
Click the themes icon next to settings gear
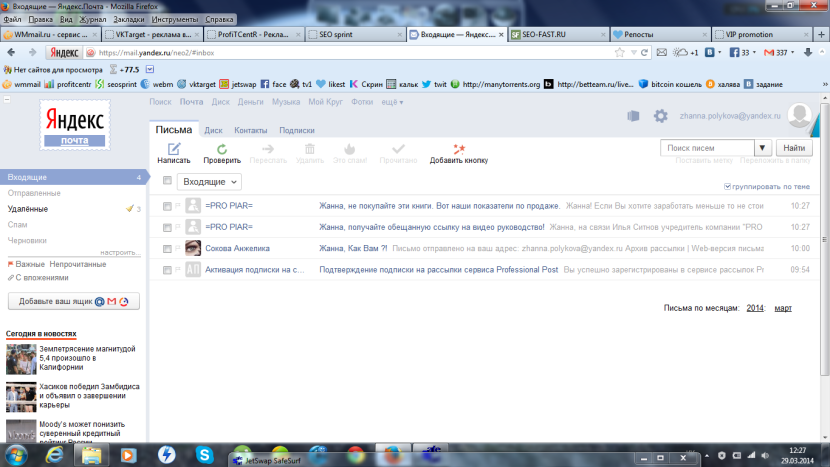[633, 116]
